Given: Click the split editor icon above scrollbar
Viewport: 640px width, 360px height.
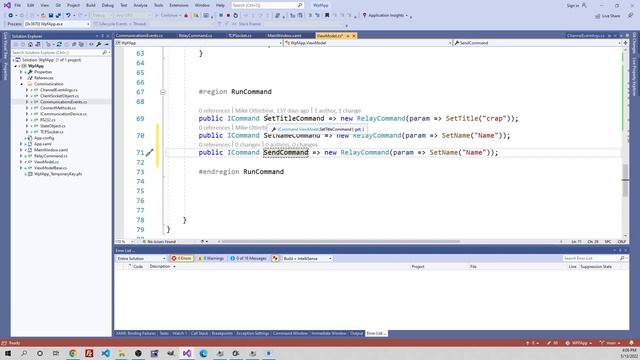Looking at the screenshot, I should pos(625,43).
